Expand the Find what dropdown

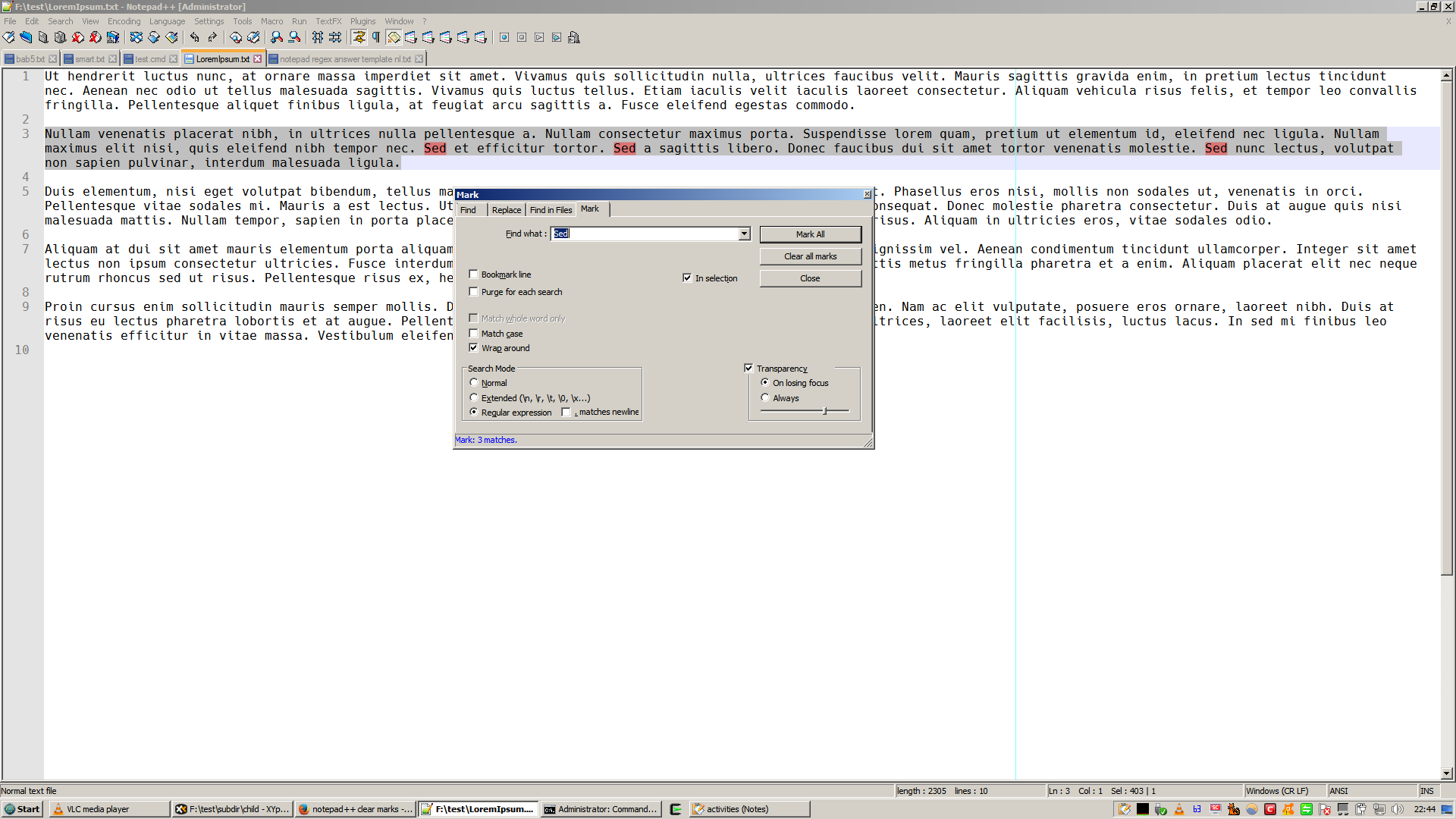point(745,233)
